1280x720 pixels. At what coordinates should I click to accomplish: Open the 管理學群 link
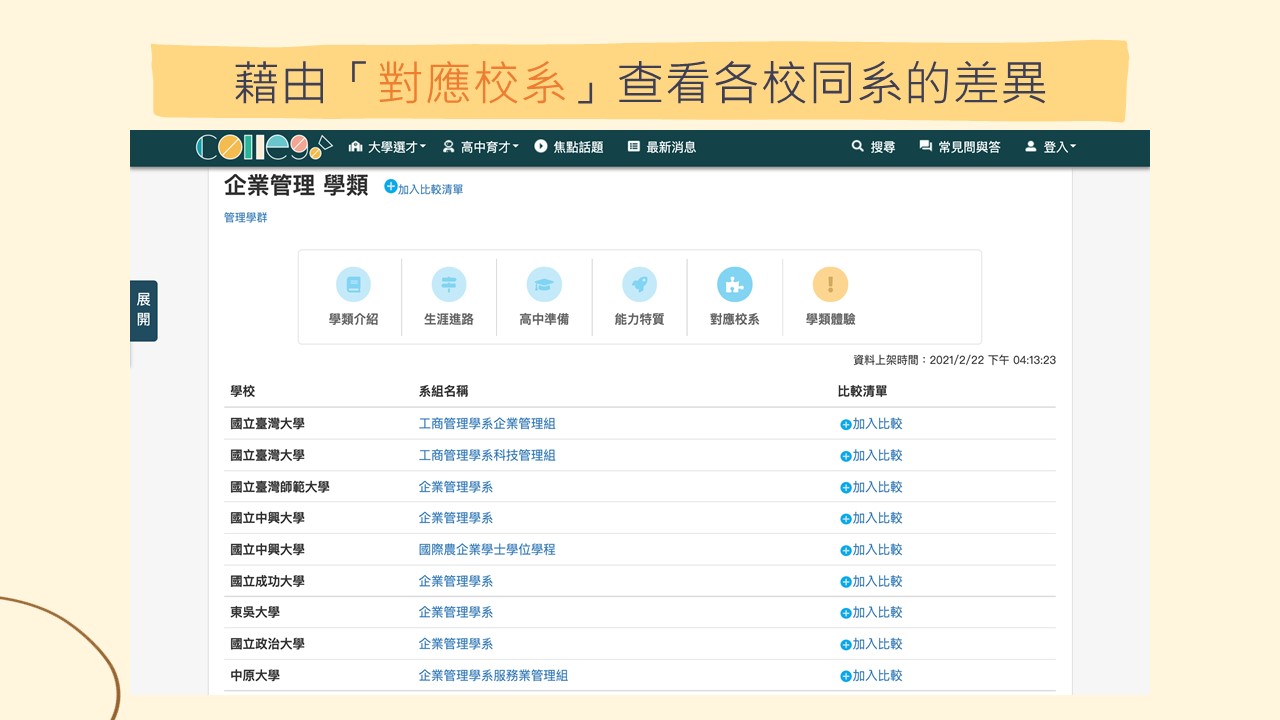coord(246,217)
